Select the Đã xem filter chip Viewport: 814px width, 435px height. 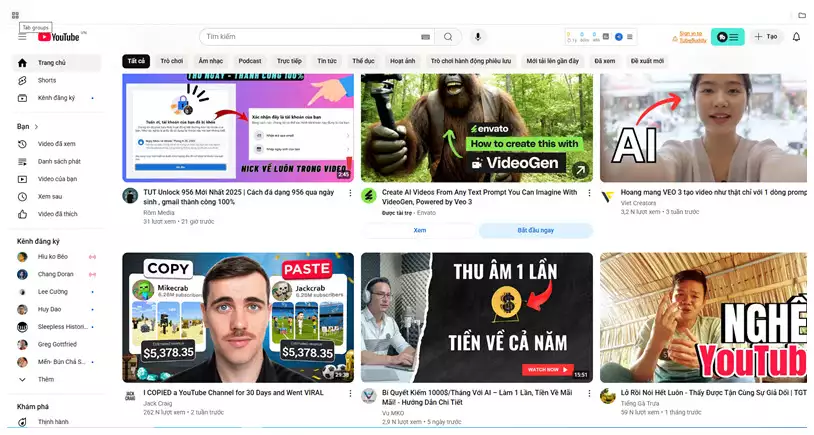click(605, 61)
